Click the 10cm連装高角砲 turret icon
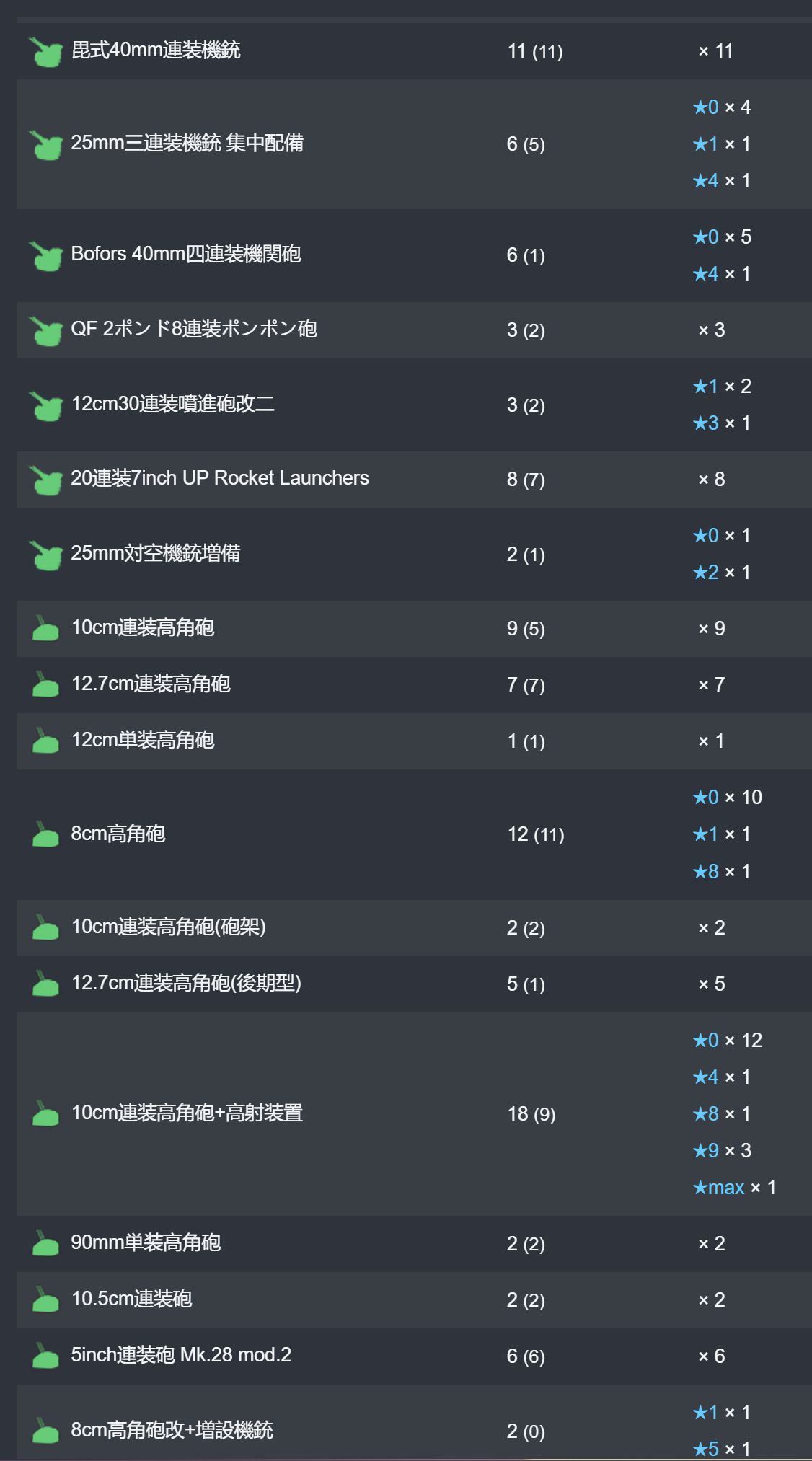Image resolution: width=812 pixels, height=1461 pixels. (x=45, y=628)
